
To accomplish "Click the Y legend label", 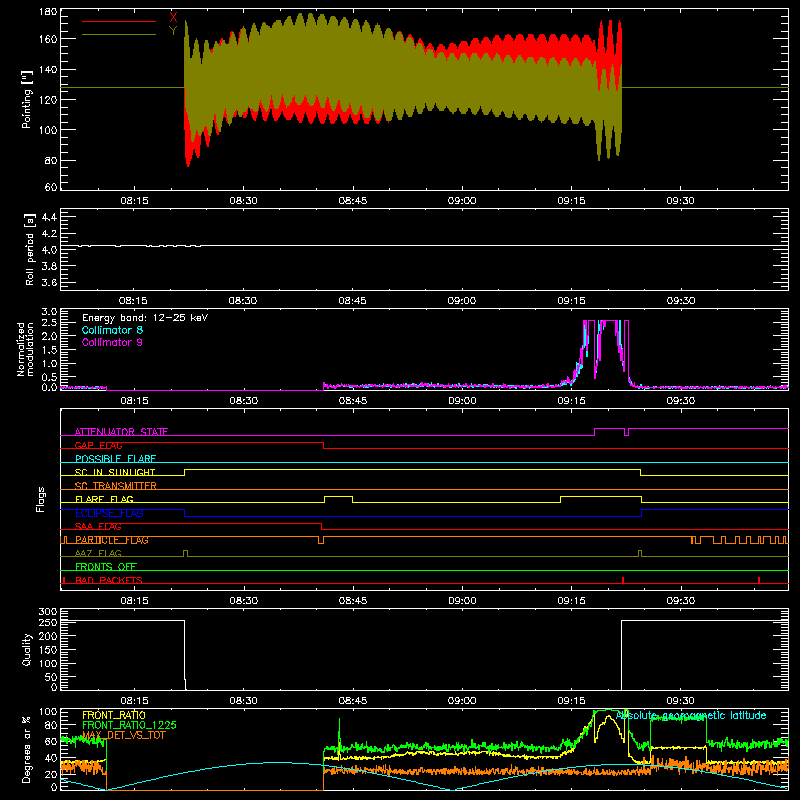I will point(173,31).
